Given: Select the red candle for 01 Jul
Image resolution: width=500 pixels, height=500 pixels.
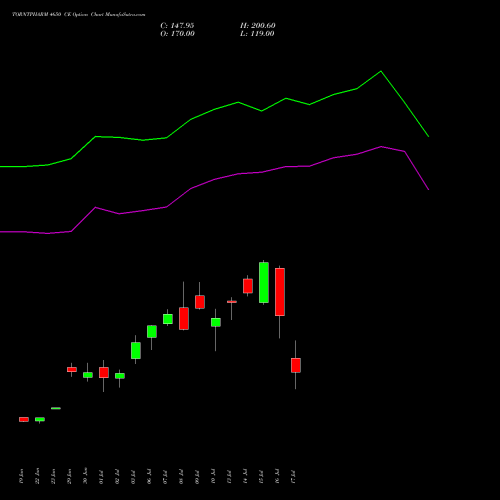Looking at the screenshot, I should (x=104, y=372).
